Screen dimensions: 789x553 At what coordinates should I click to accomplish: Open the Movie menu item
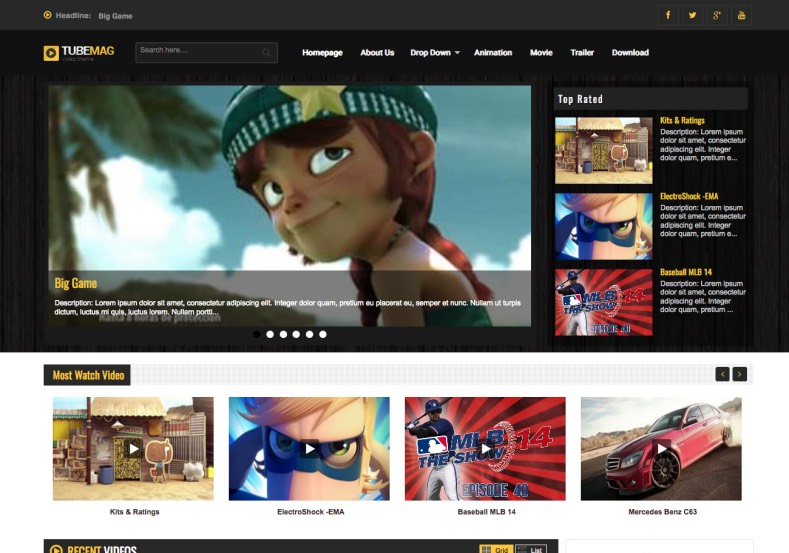click(541, 52)
